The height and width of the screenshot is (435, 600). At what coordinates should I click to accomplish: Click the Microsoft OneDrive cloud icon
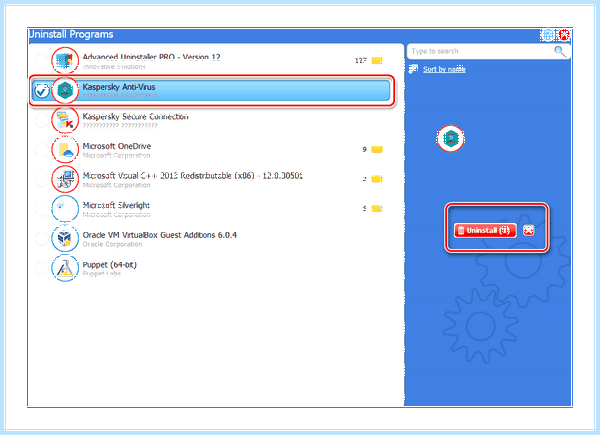(65, 150)
